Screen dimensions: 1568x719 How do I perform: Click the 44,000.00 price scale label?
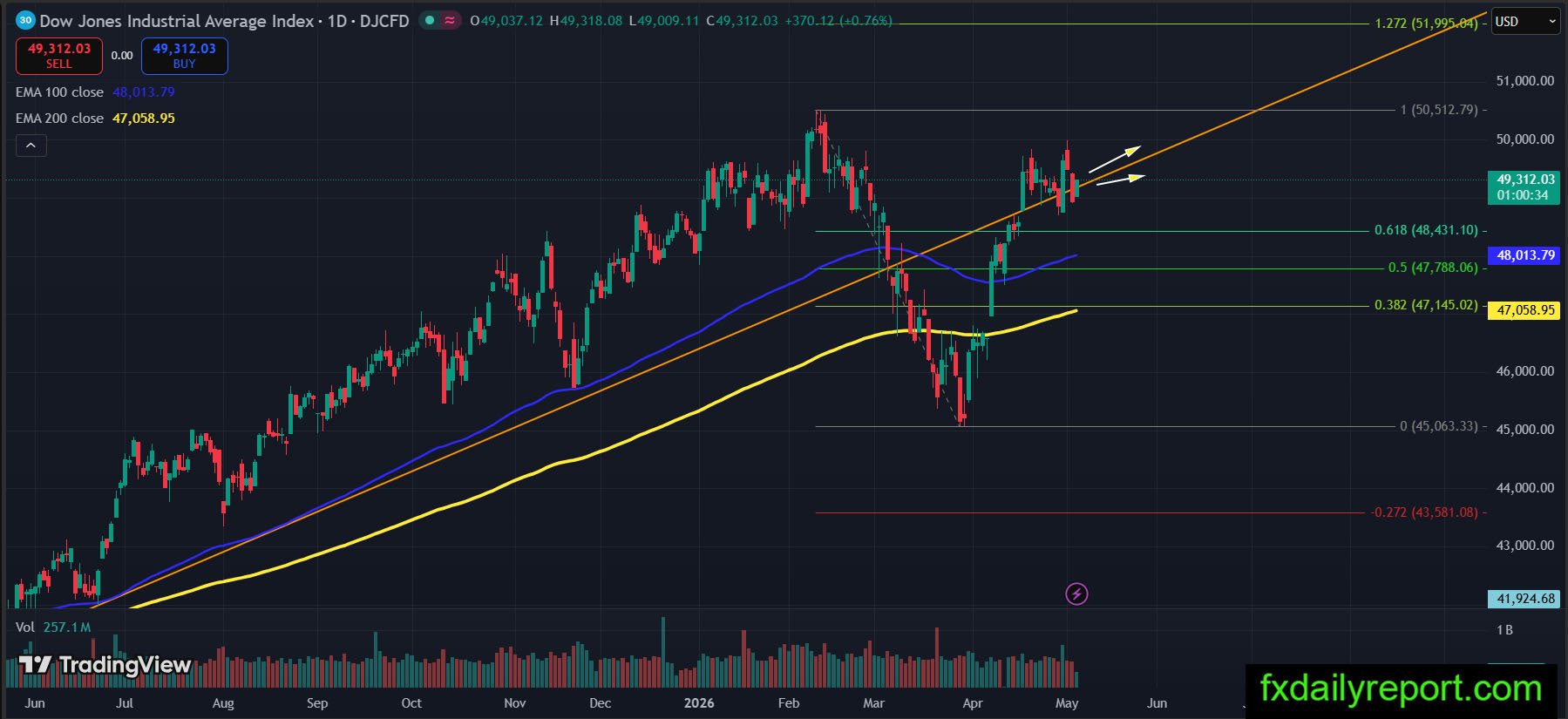point(1524,488)
